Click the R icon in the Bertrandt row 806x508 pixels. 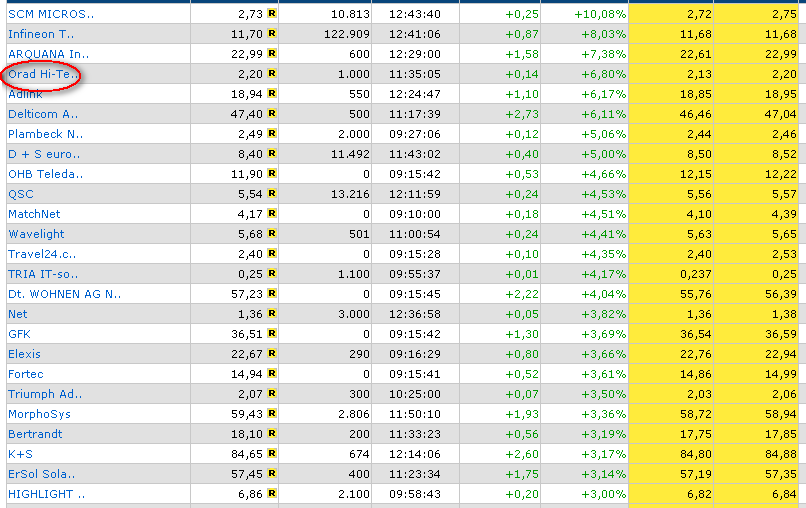coord(272,433)
